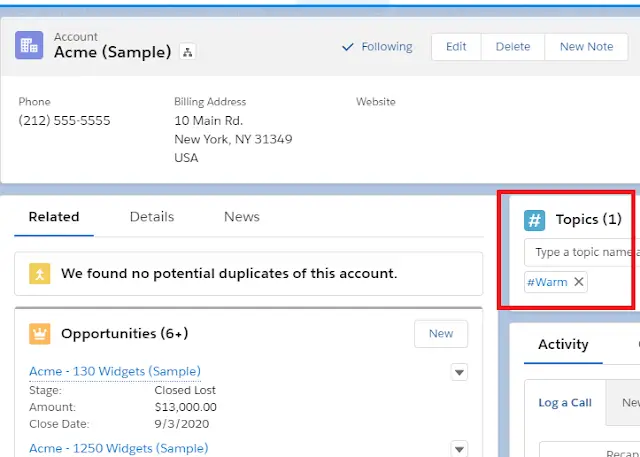The image size is (640, 457).
Task: Click phone number (212) 555-5555
Action: coord(64,120)
